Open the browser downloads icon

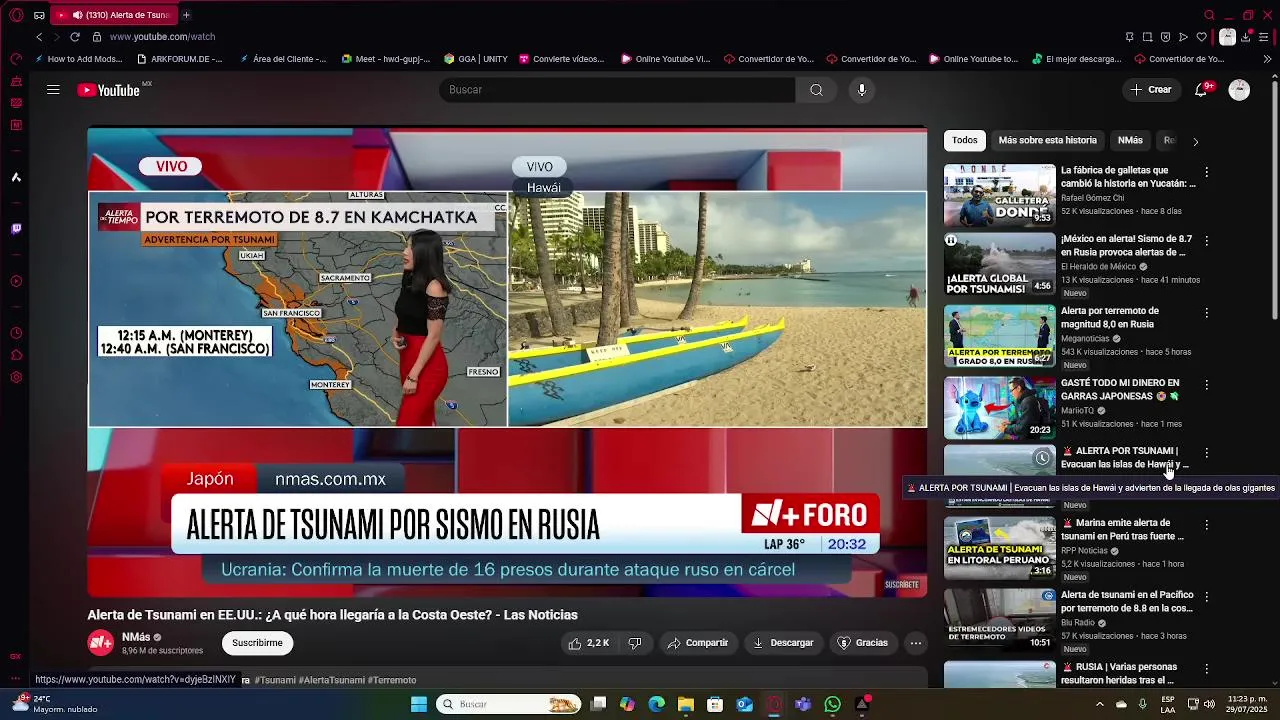click(1246, 37)
